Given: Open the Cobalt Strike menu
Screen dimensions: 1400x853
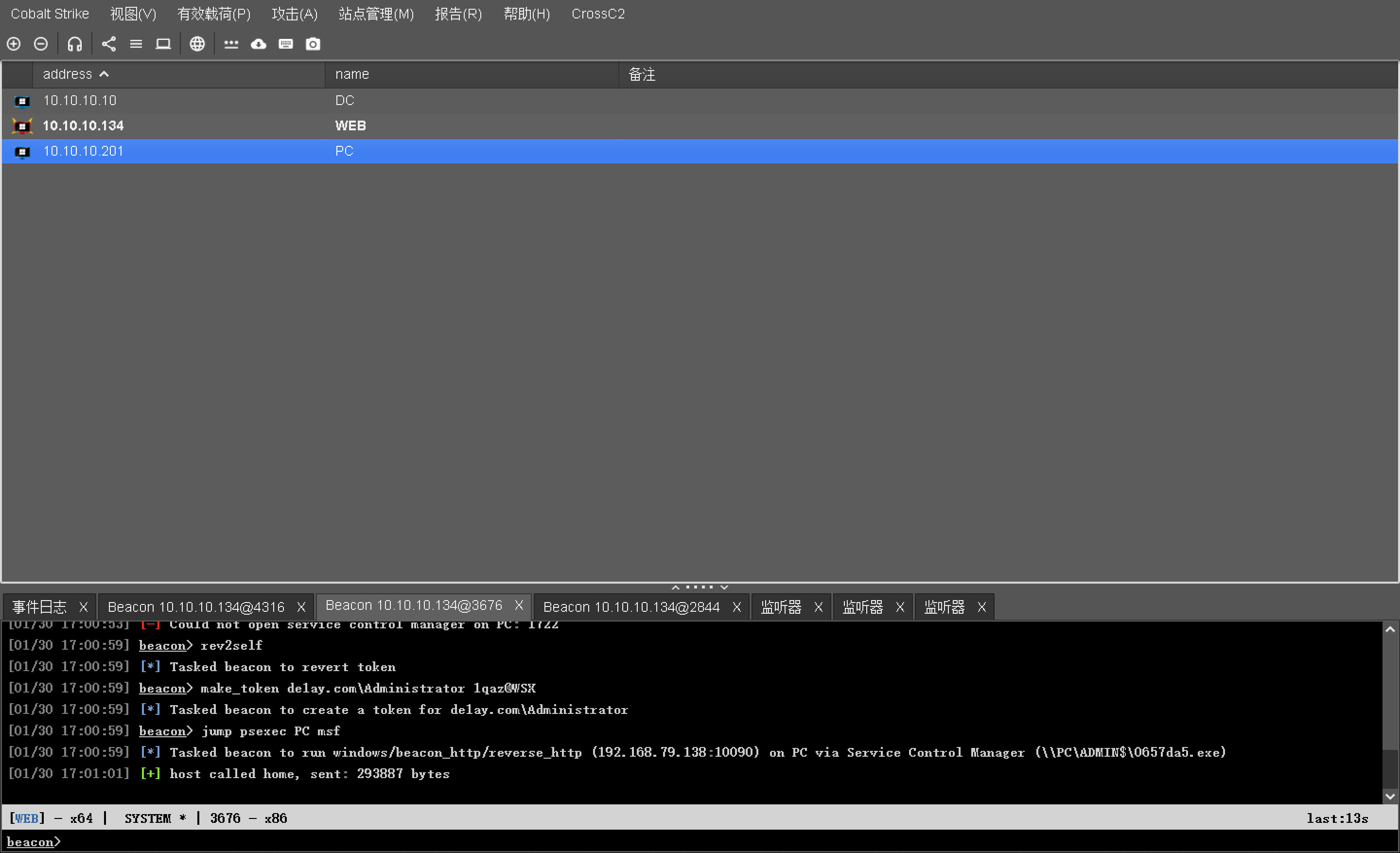Looking at the screenshot, I should tap(50, 14).
